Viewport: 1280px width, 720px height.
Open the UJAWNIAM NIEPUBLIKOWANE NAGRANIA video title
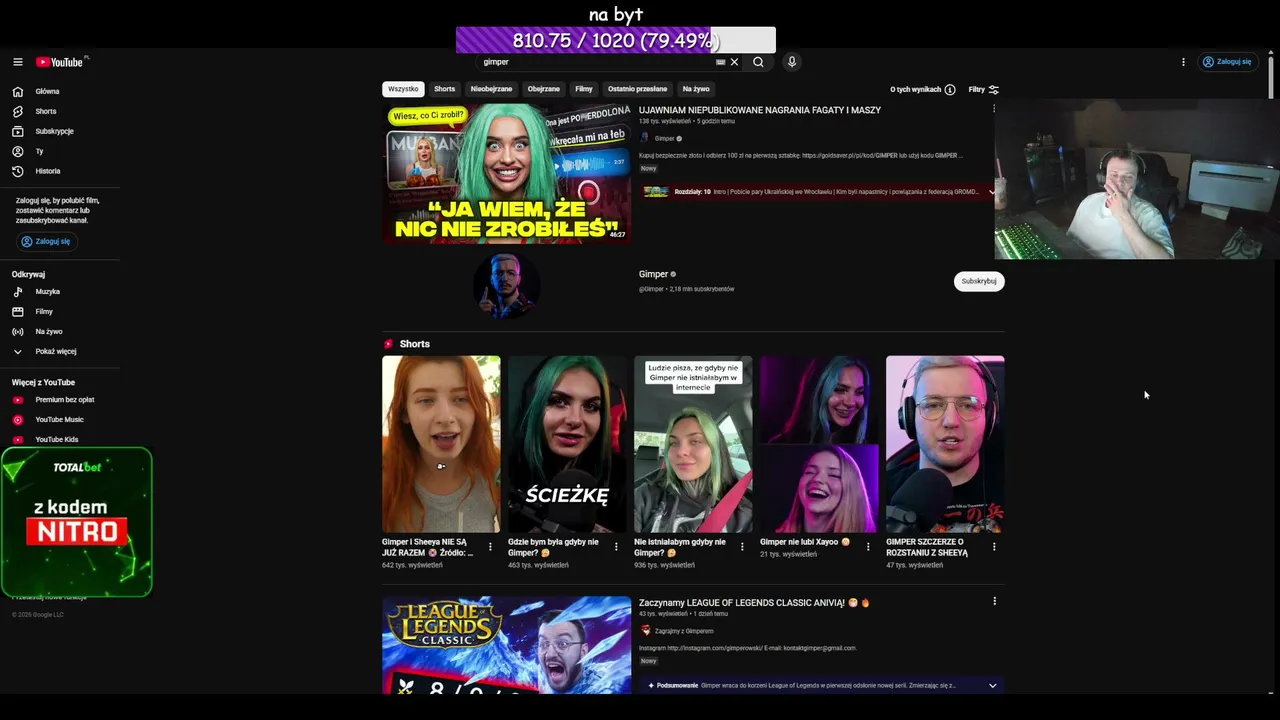coord(760,110)
